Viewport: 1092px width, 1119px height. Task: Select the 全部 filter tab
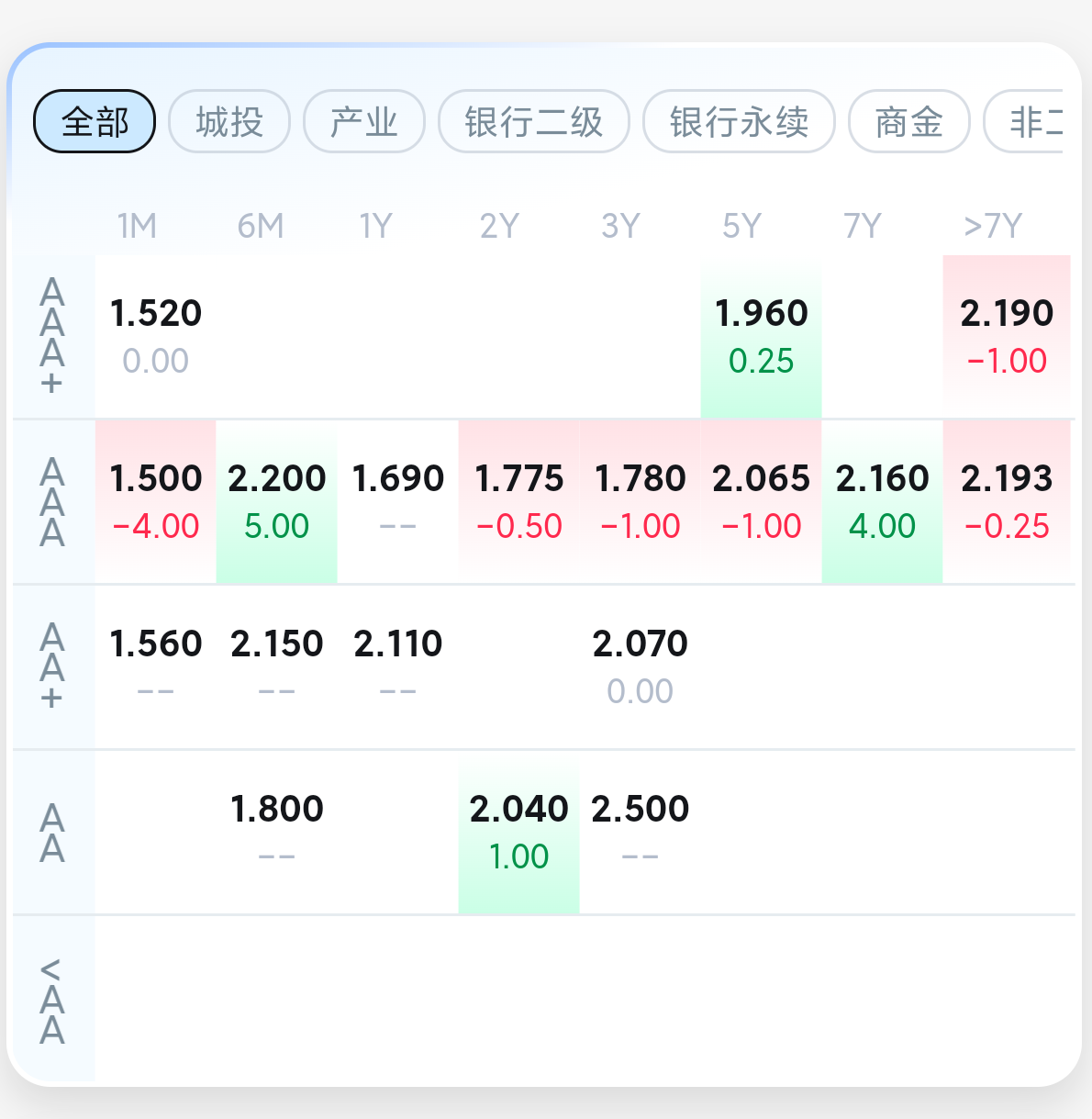(95, 121)
